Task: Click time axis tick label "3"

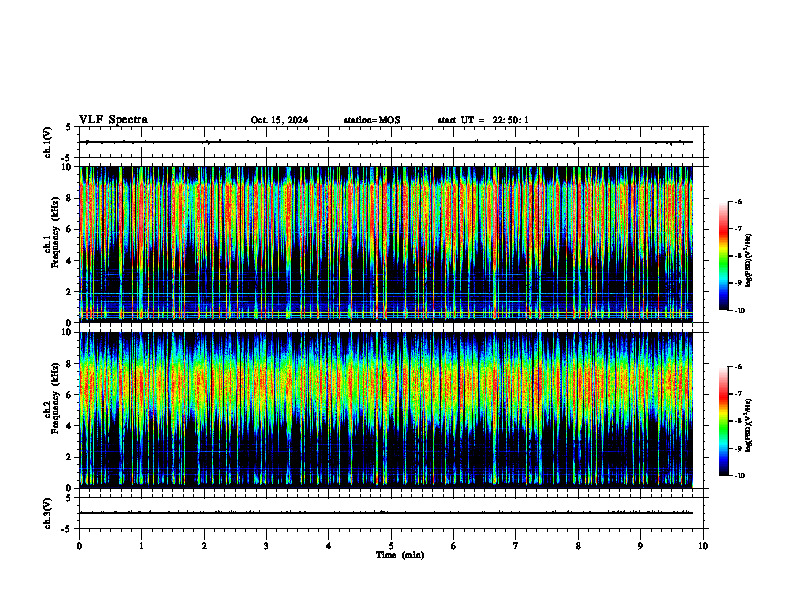Action: [x=266, y=546]
